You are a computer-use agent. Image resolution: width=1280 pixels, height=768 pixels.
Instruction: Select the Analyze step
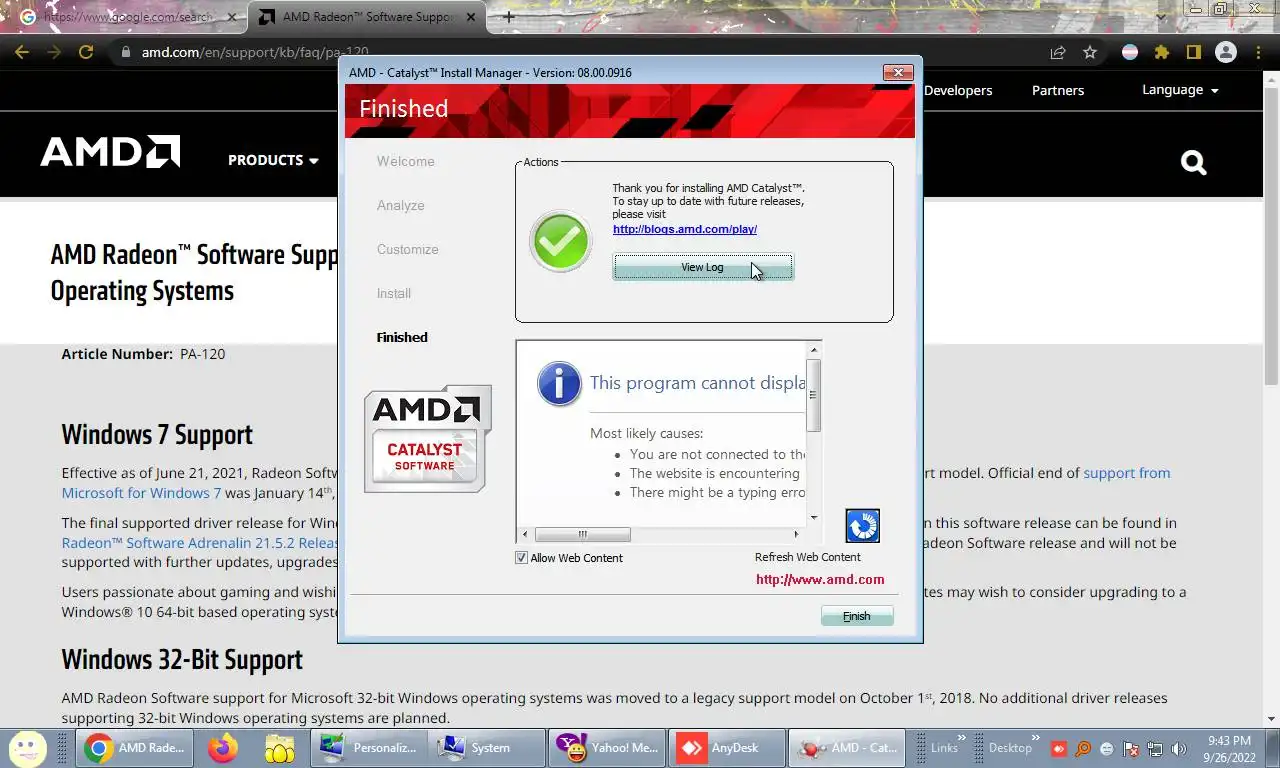pos(400,205)
